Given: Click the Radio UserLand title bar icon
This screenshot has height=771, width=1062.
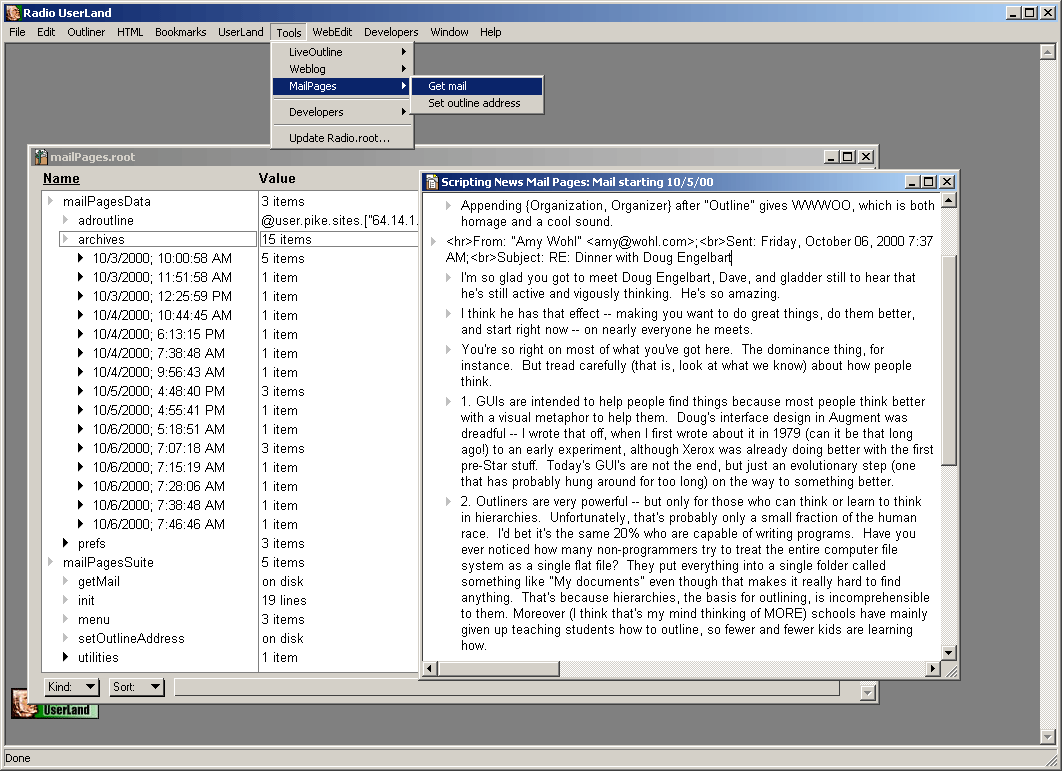Looking at the screenshot, I should (13, 13).
